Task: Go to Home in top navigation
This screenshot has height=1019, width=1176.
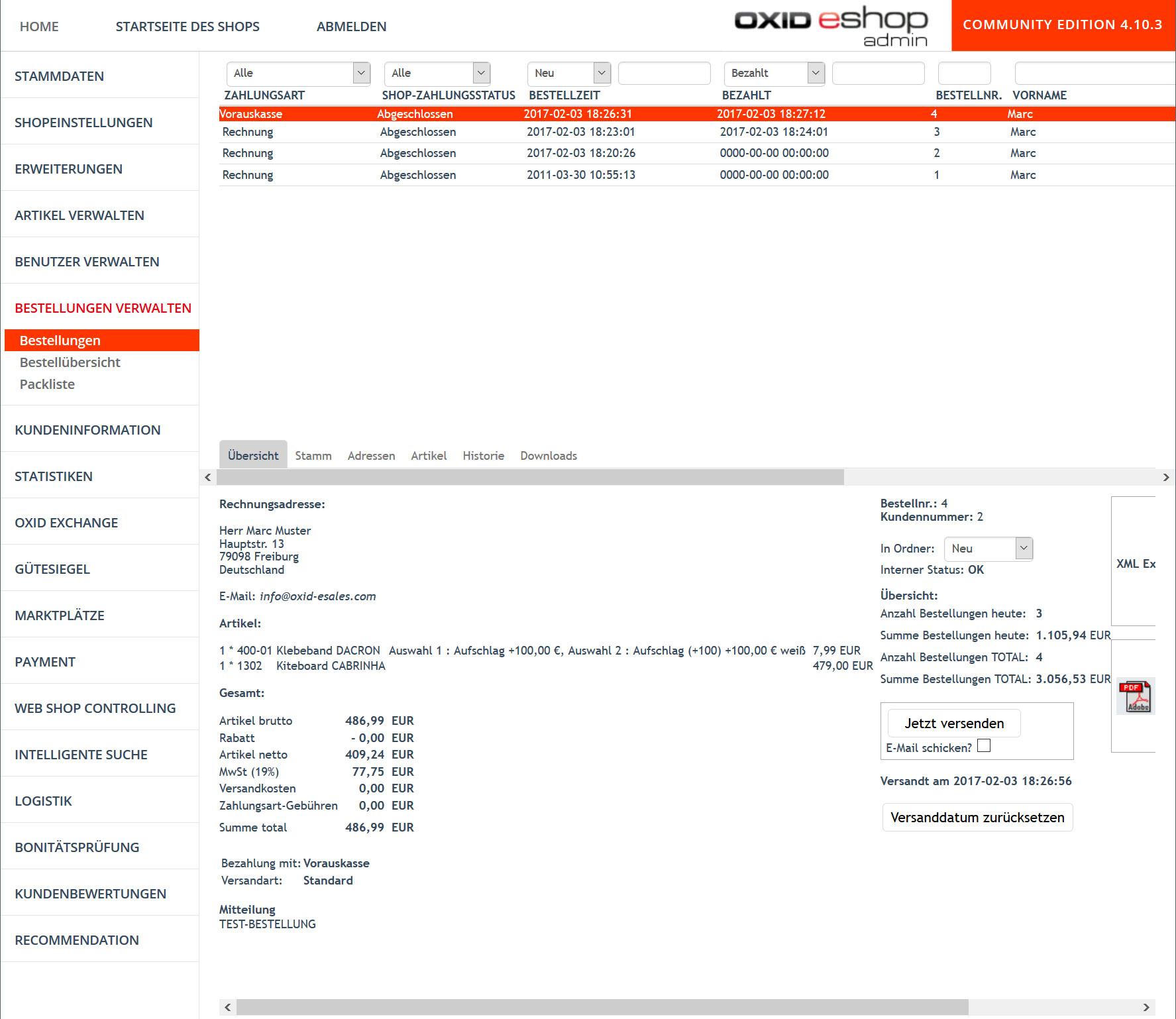Action: 39,27
